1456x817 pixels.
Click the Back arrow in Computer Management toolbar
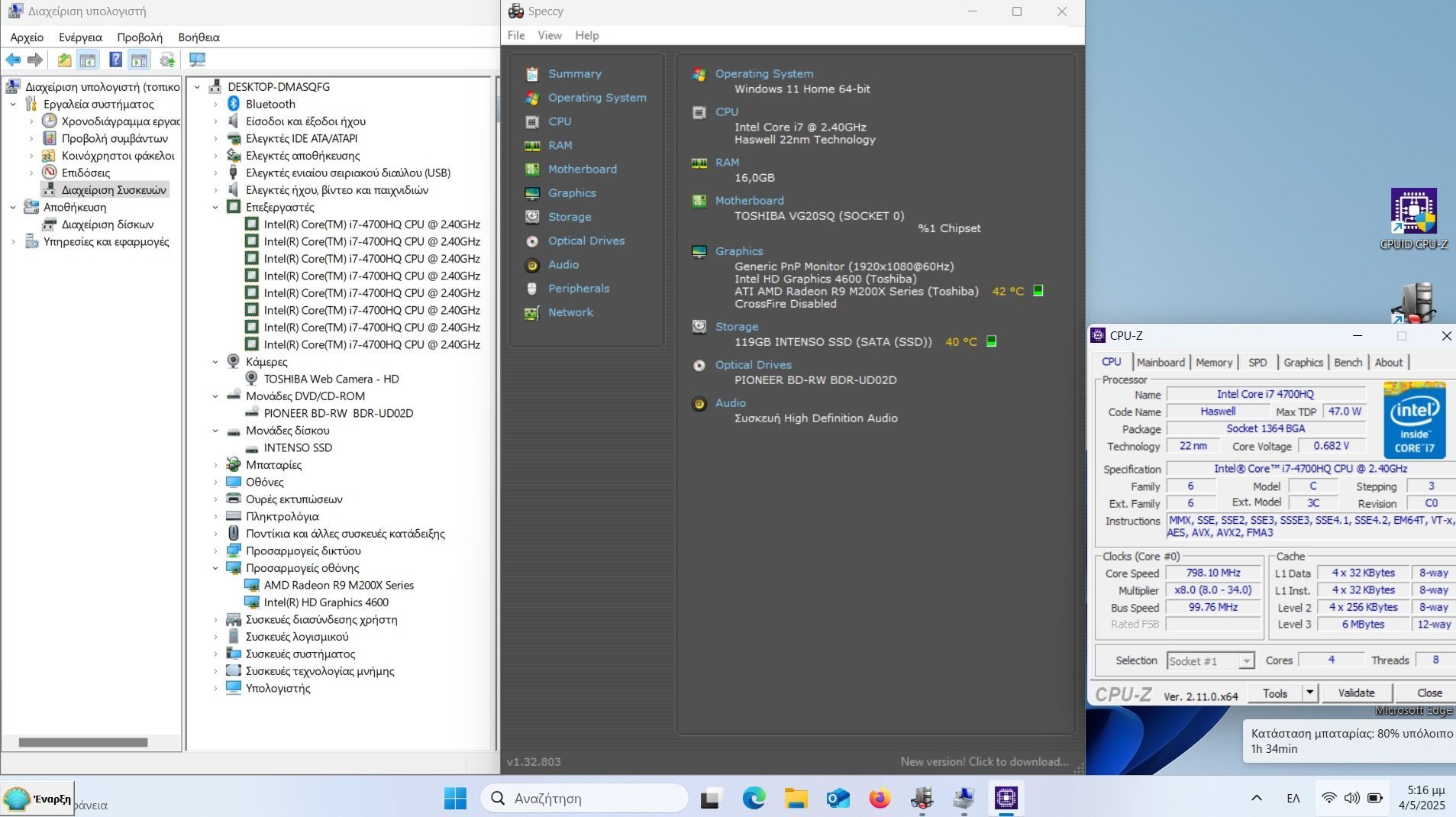coord(13,60)
